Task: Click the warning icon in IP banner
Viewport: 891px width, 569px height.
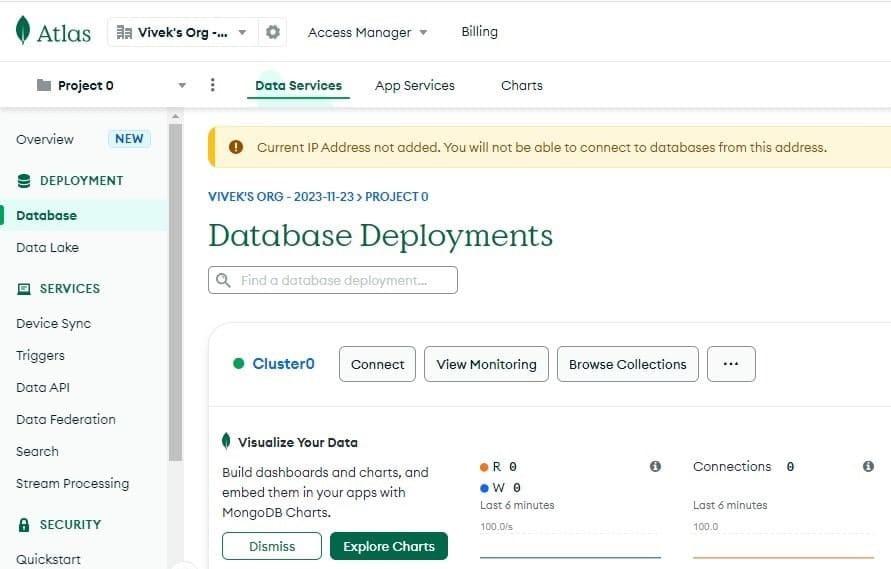Action: pyautogui.click(x=236, y=147)
